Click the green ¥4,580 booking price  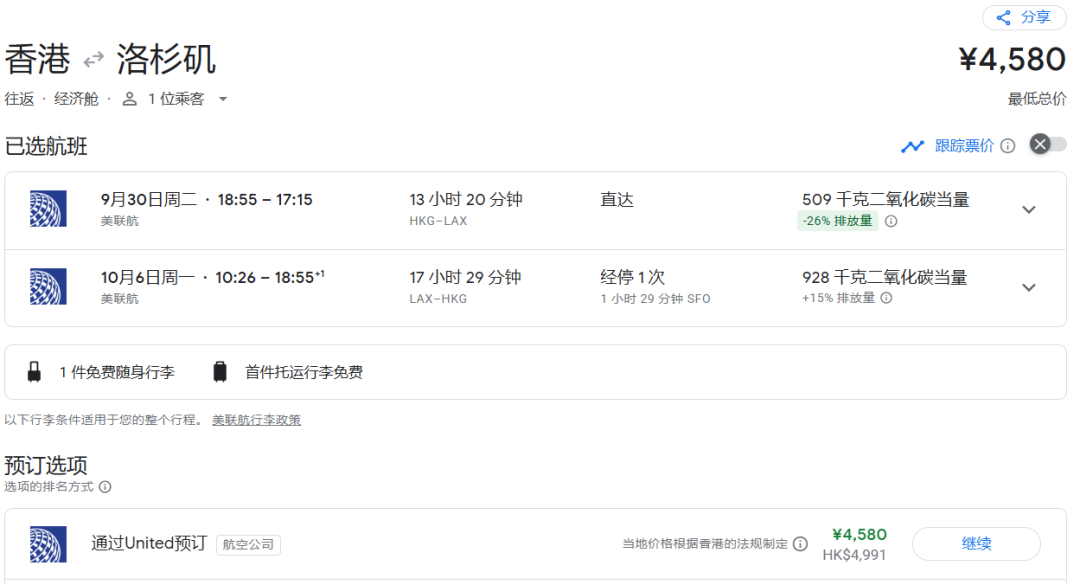coord(859,535)
